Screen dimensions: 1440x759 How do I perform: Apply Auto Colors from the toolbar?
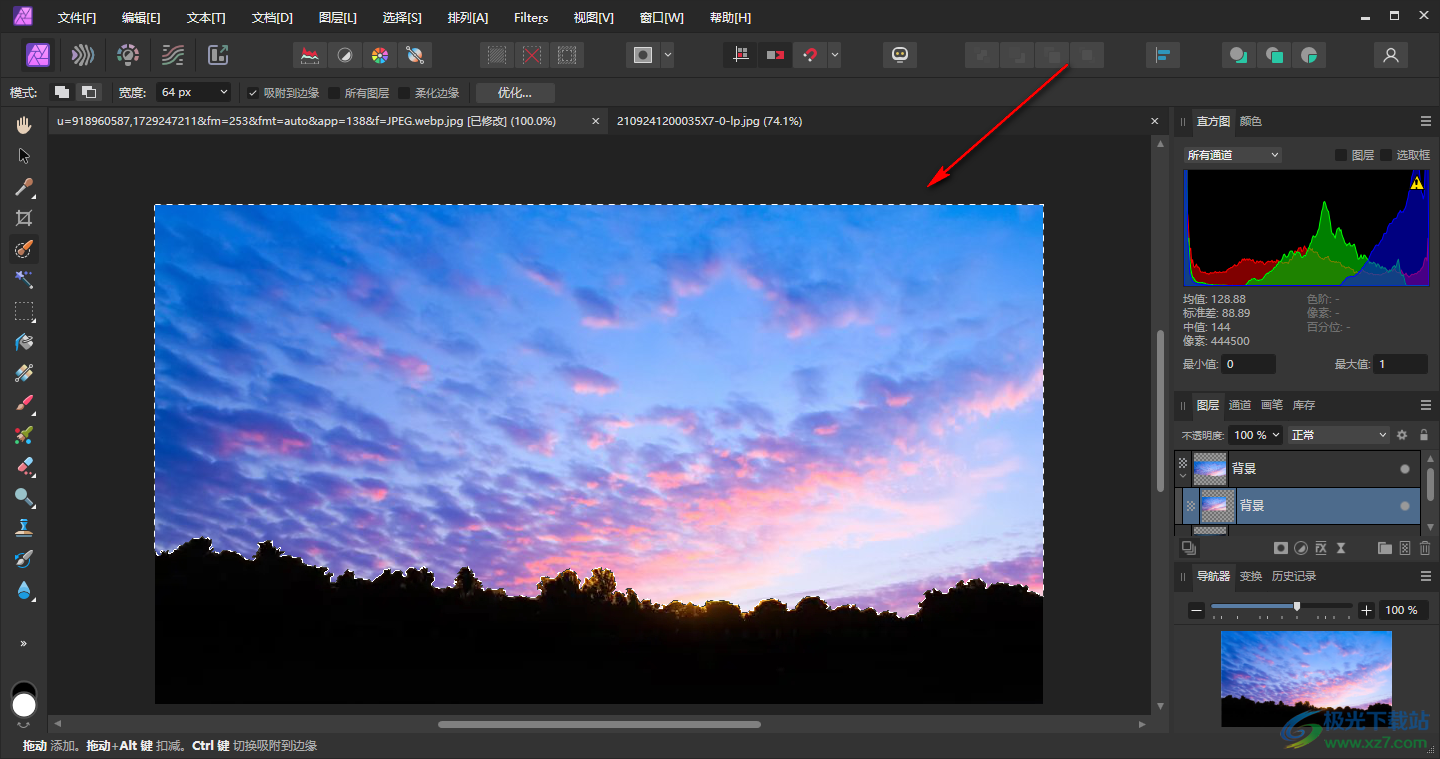pos(379,55)
